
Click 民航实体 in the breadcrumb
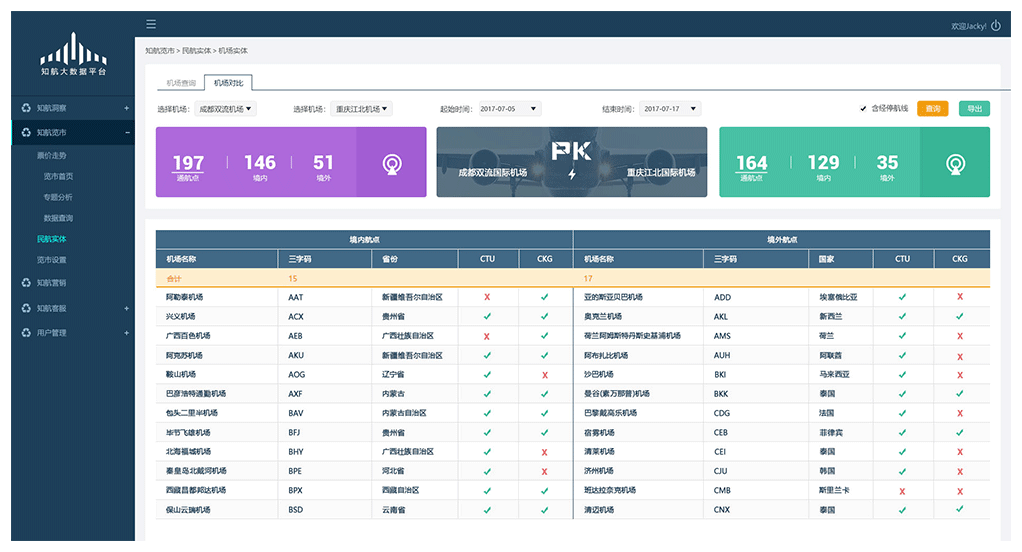coord(196,50)
